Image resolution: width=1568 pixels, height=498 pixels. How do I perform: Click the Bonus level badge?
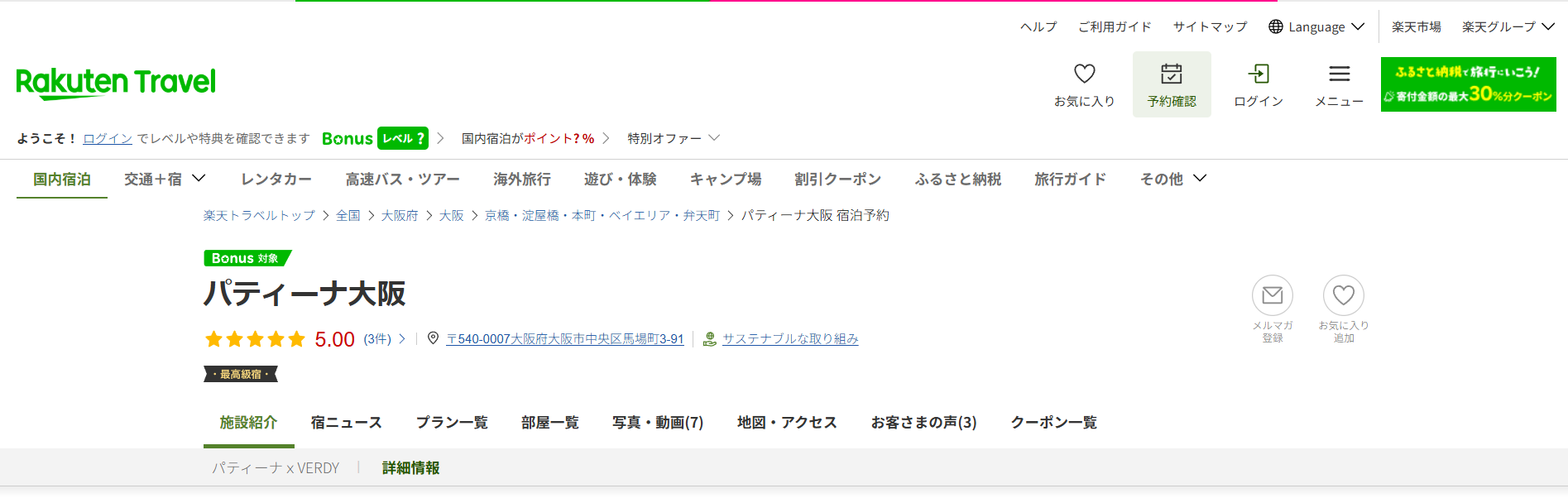coord(402,138)
